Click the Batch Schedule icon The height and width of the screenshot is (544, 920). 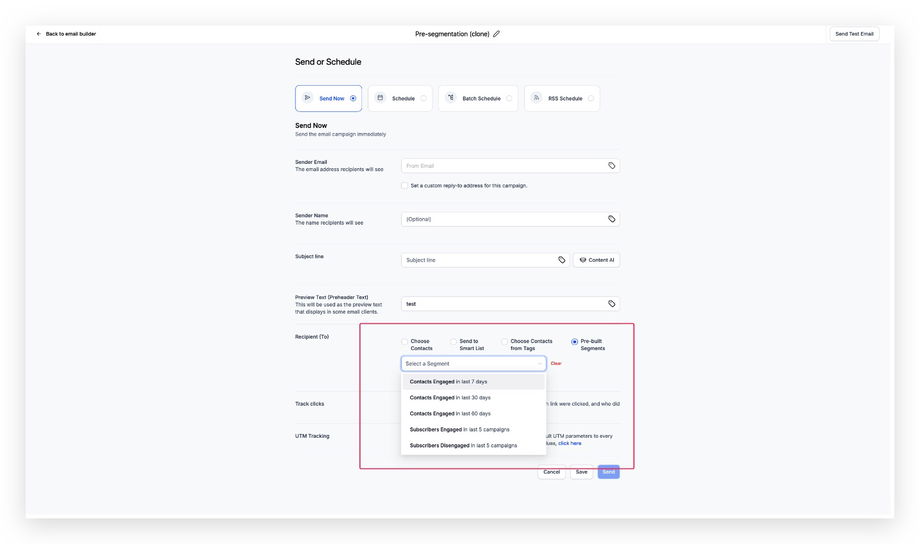coord(451,98)
